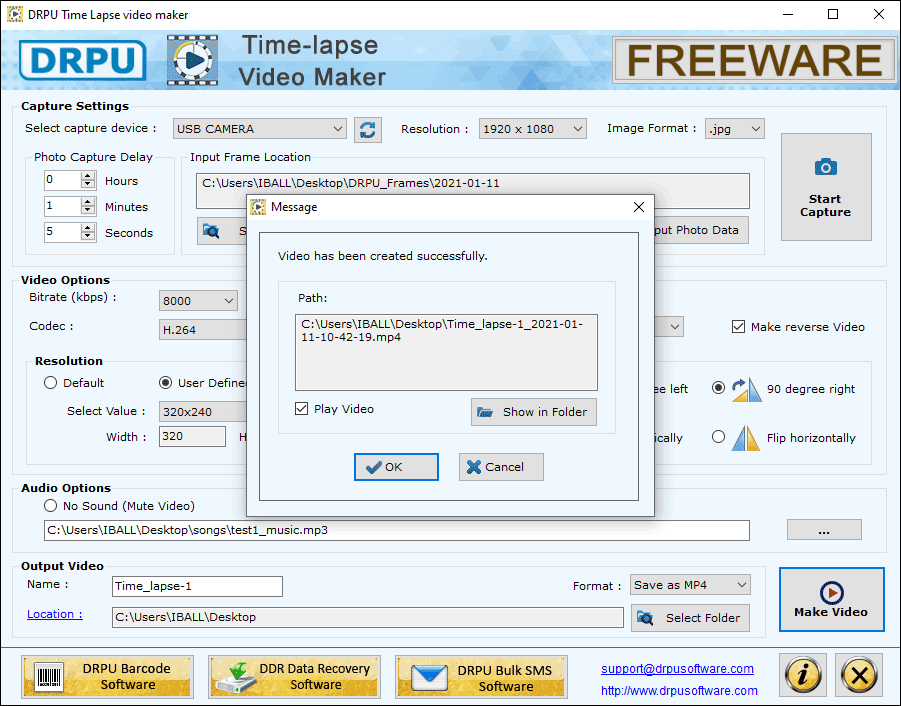Click the DRPU logo
The image size is (901, 706).
[x=83, y=60]
